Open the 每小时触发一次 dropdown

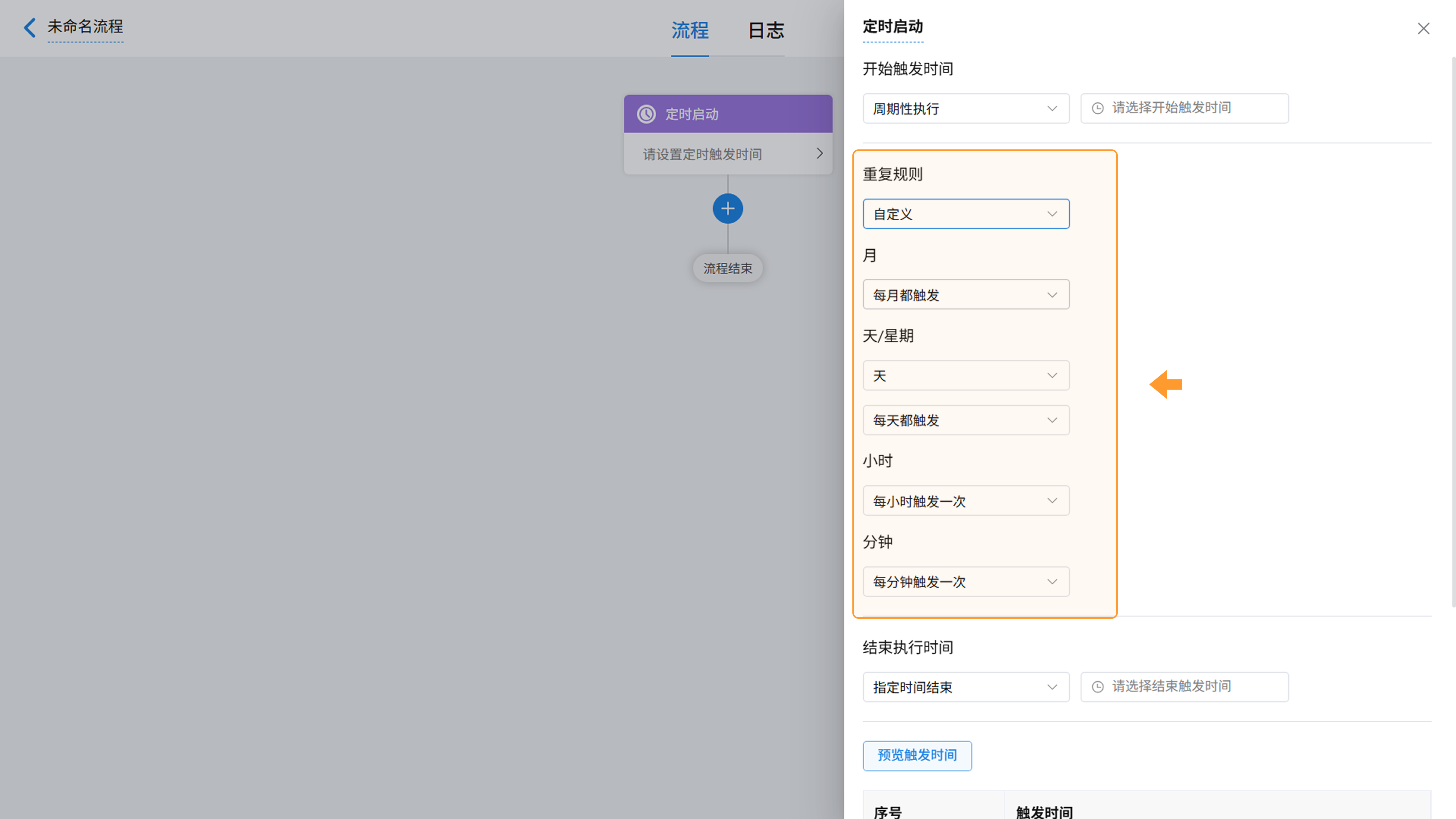[965, 501]
